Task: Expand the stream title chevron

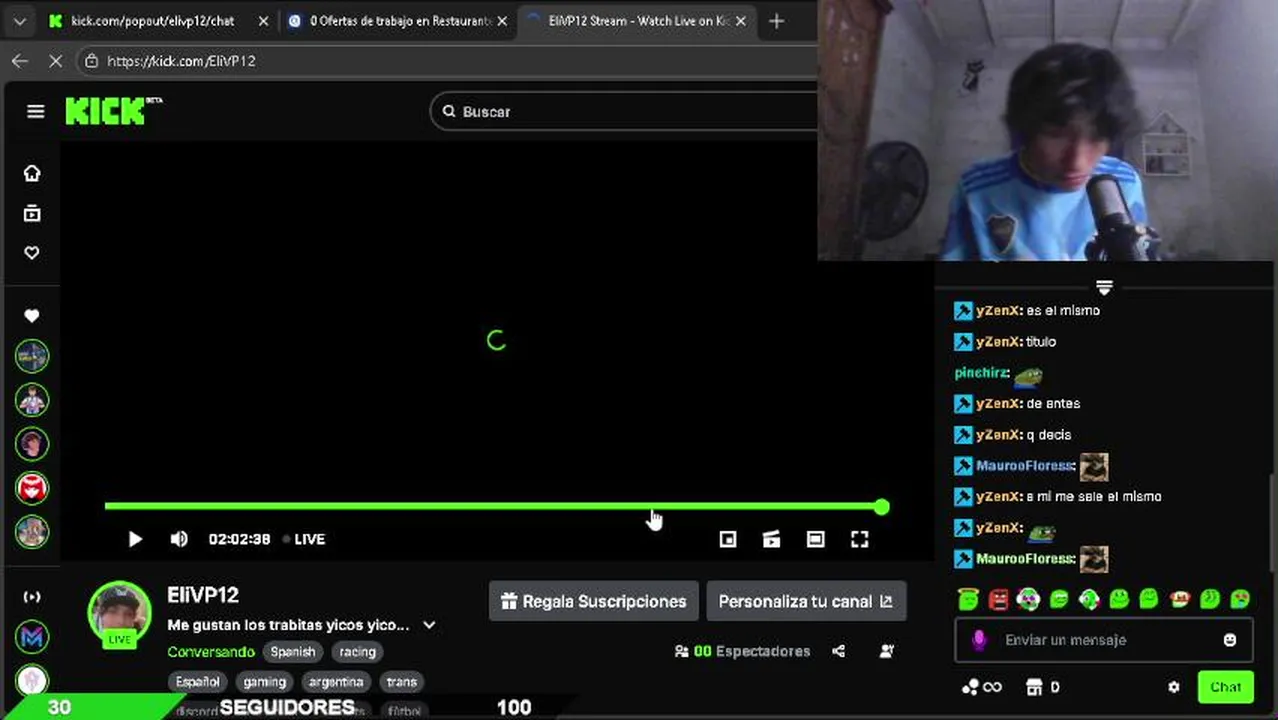Action: click(429, 625)
